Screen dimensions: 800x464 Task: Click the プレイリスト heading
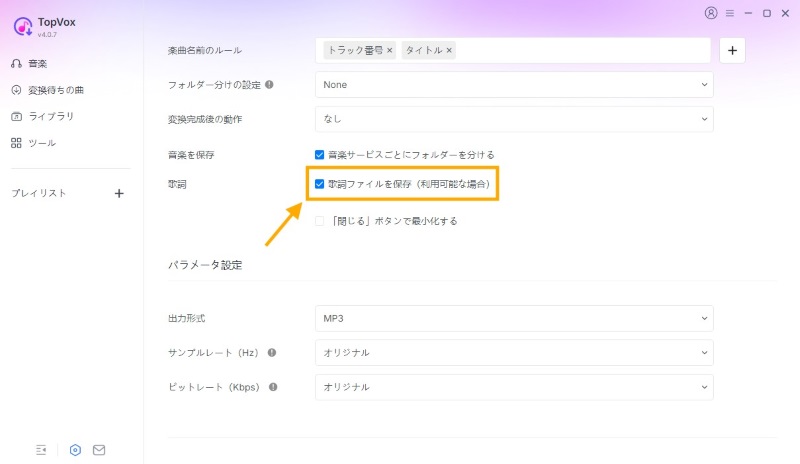coord(39,193)
